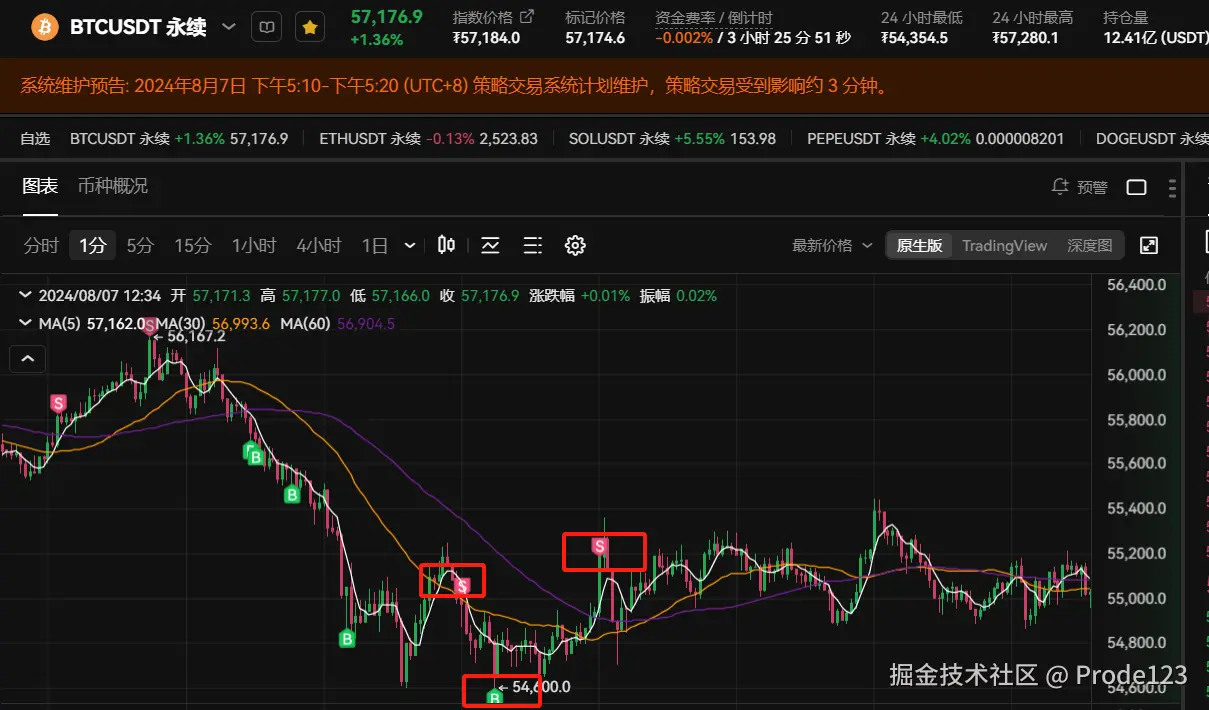The height and width of the screenshot is (710, 1209).
Task: Click the 56,167.2 high price label
Action: [x=196, y=337]
